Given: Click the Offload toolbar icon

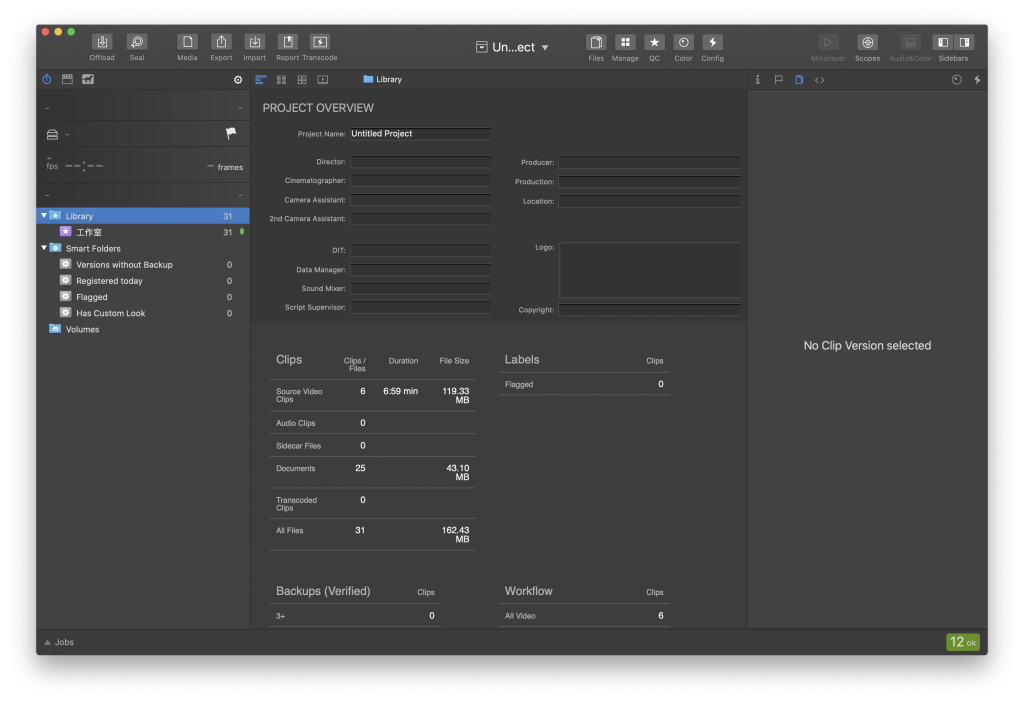Looking at the screenshot, I should (x=102, y=42).
